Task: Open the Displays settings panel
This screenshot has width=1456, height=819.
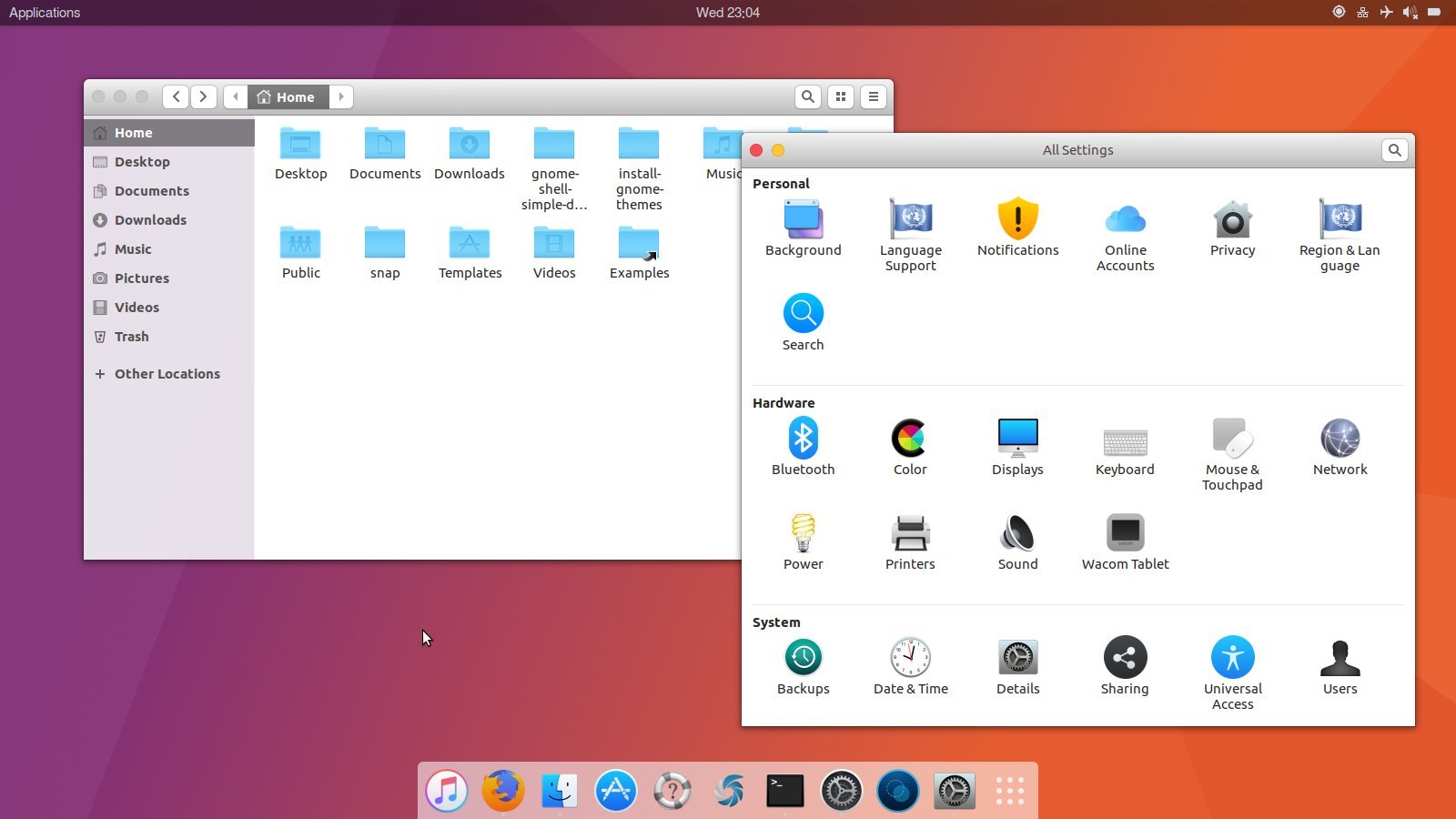Action: coord(1017,440)
